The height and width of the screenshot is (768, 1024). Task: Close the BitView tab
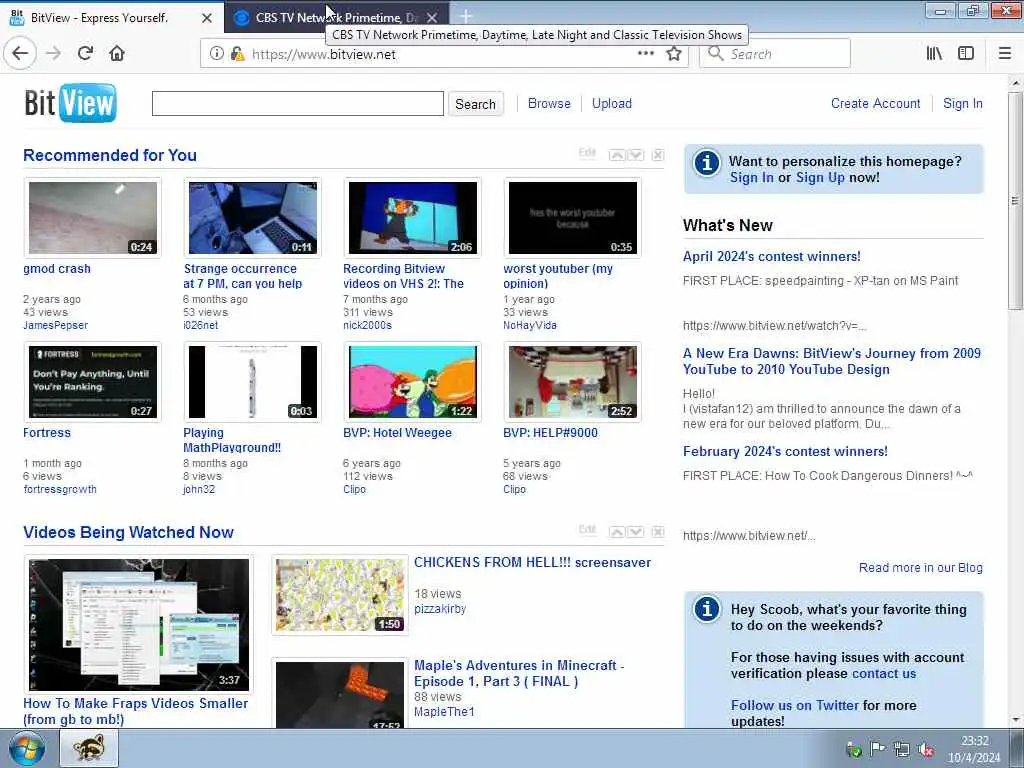[x=206, y=18]
